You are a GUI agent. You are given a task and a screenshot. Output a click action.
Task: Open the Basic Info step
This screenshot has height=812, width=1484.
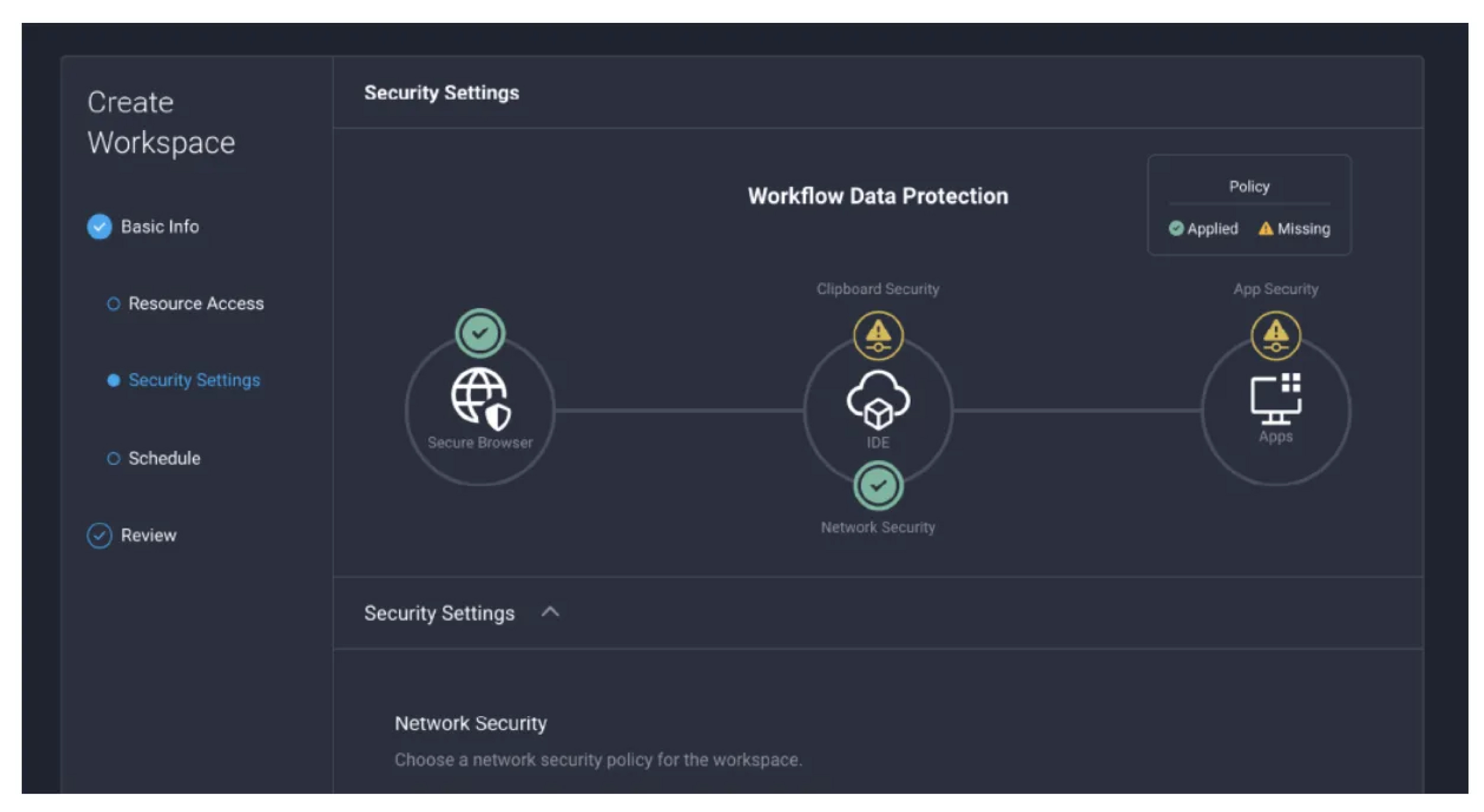click(160, 227)
